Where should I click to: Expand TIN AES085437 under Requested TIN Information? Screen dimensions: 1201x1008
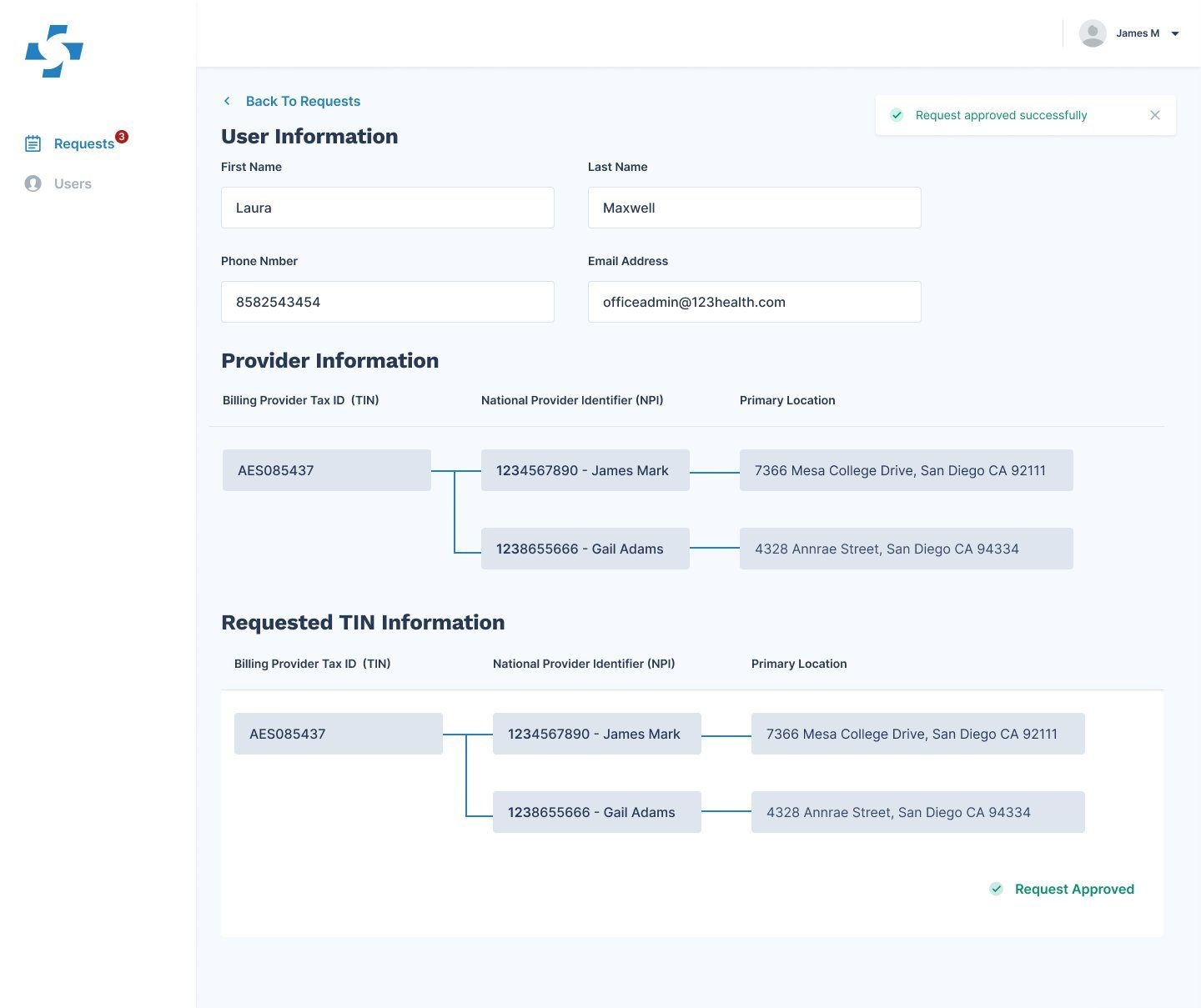click(338, 734)
